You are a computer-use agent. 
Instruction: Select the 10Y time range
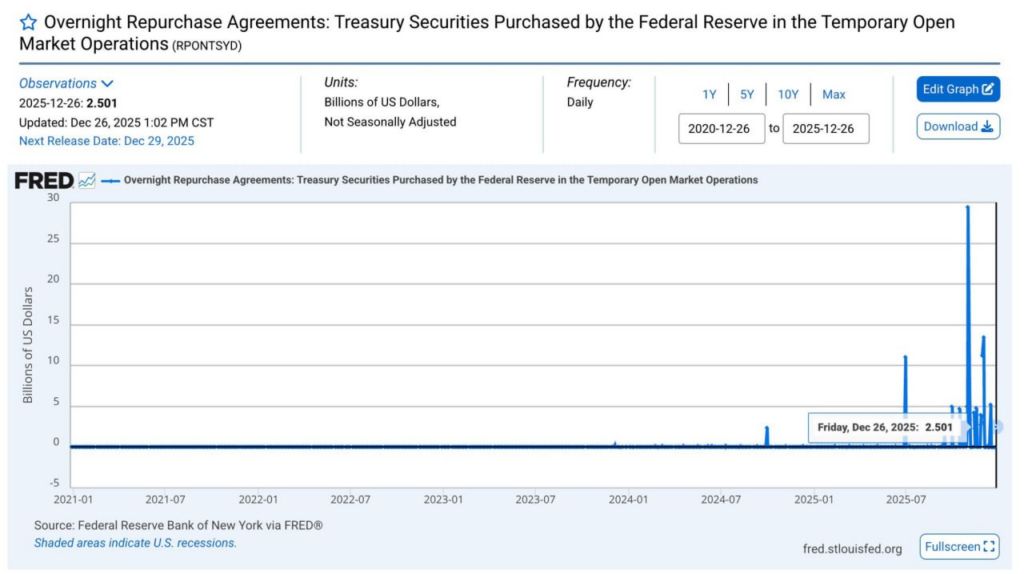click(788, 95)
